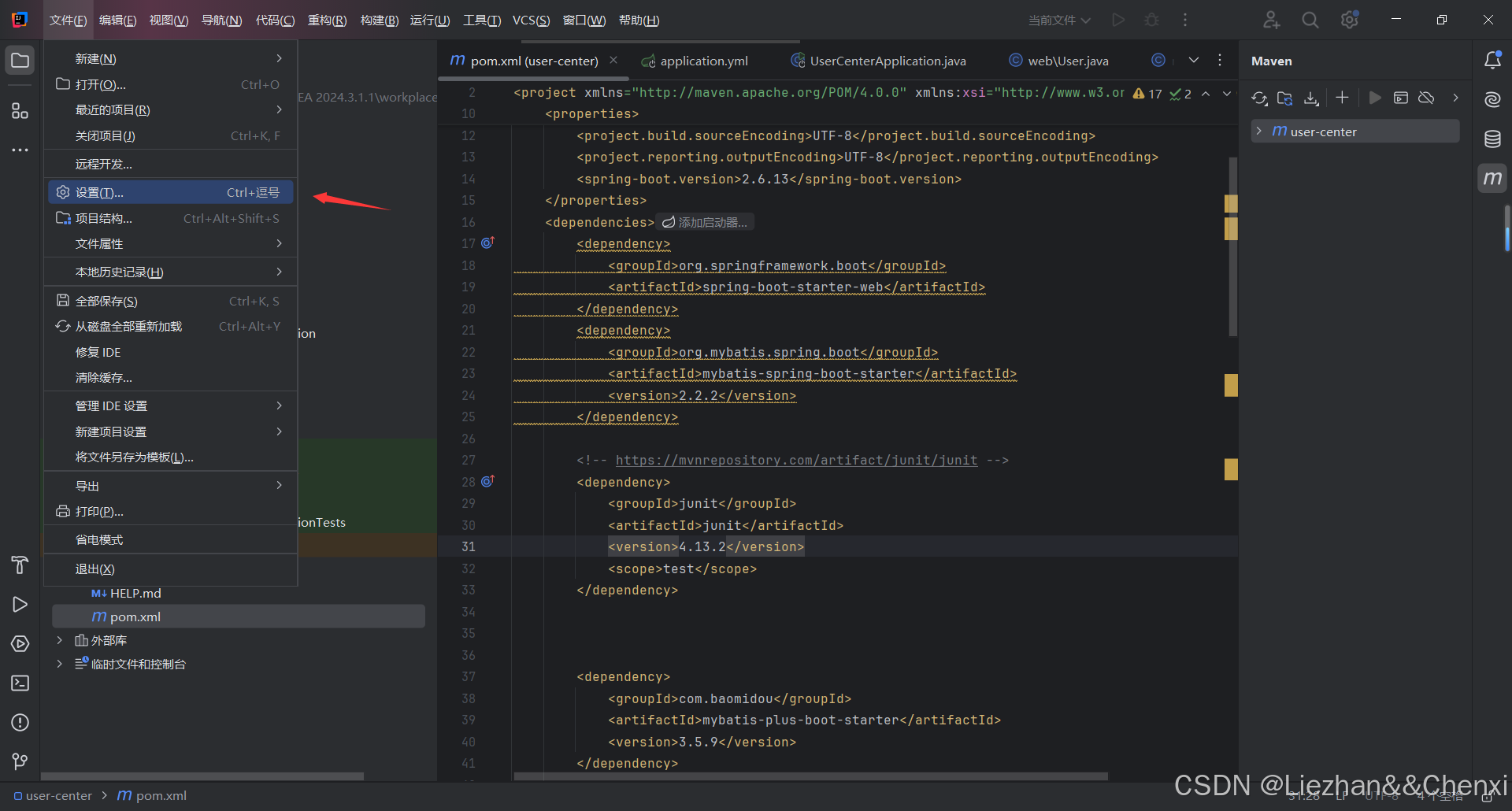The image size is (1512, 811).
Task: Open the Structure tool window icon
Action: point(20,111)
